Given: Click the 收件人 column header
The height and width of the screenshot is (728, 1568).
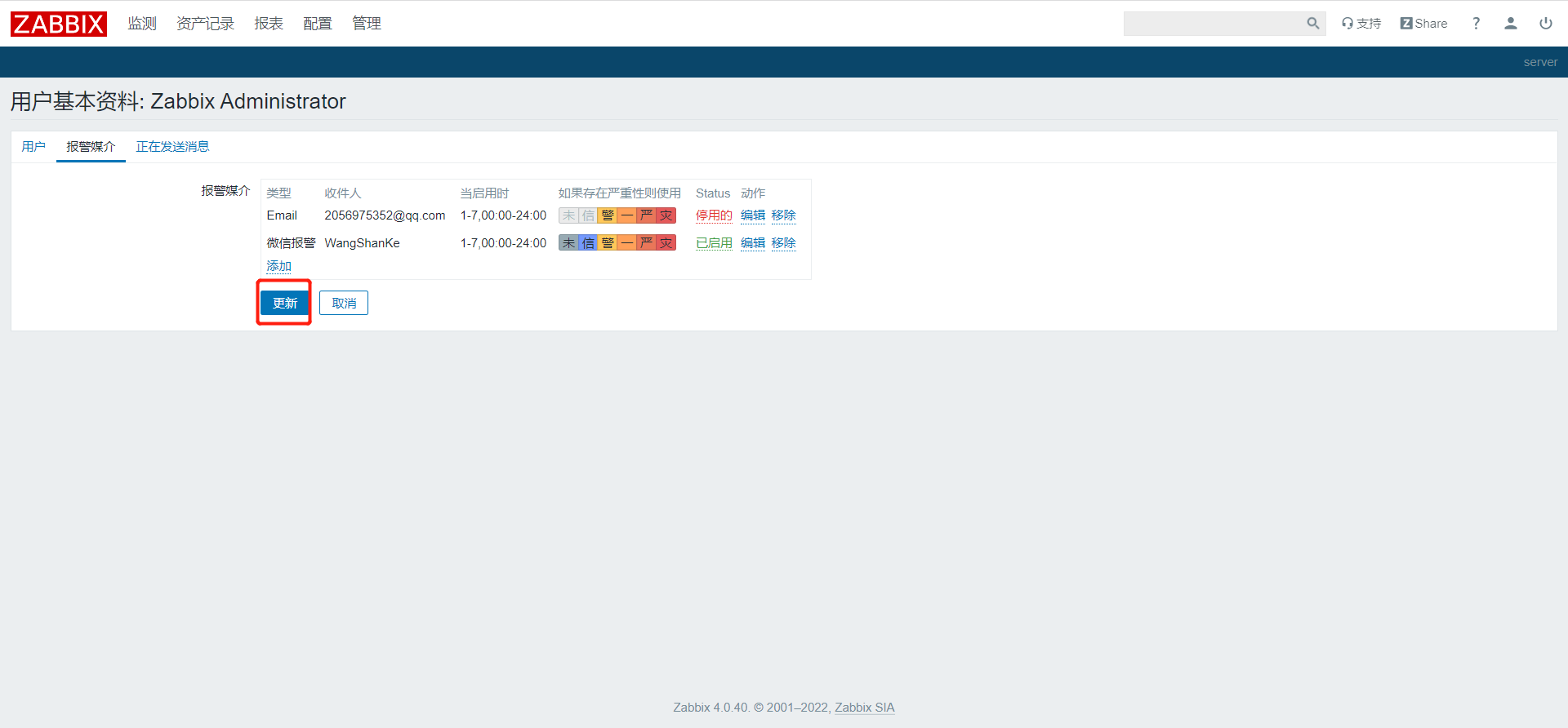Looking at the screenshot, I should tap(342, 193).
